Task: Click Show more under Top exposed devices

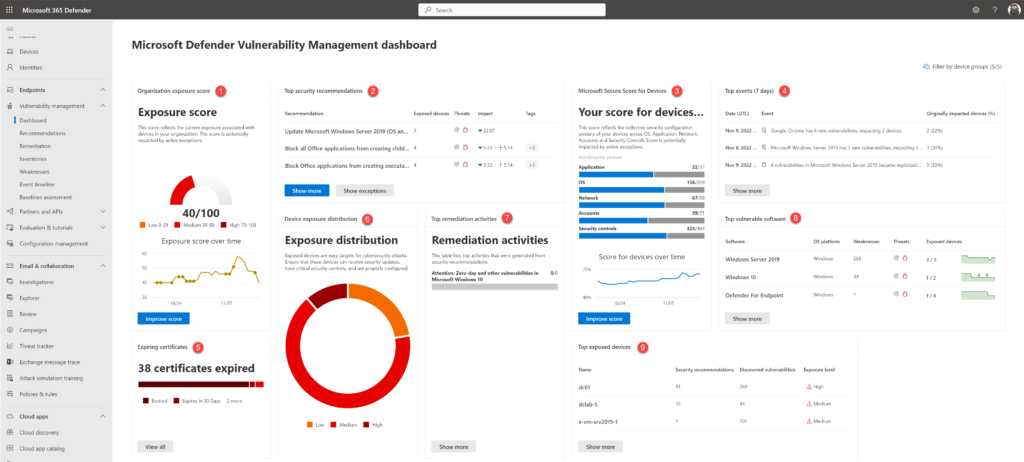Action: (x=601, y=447)
